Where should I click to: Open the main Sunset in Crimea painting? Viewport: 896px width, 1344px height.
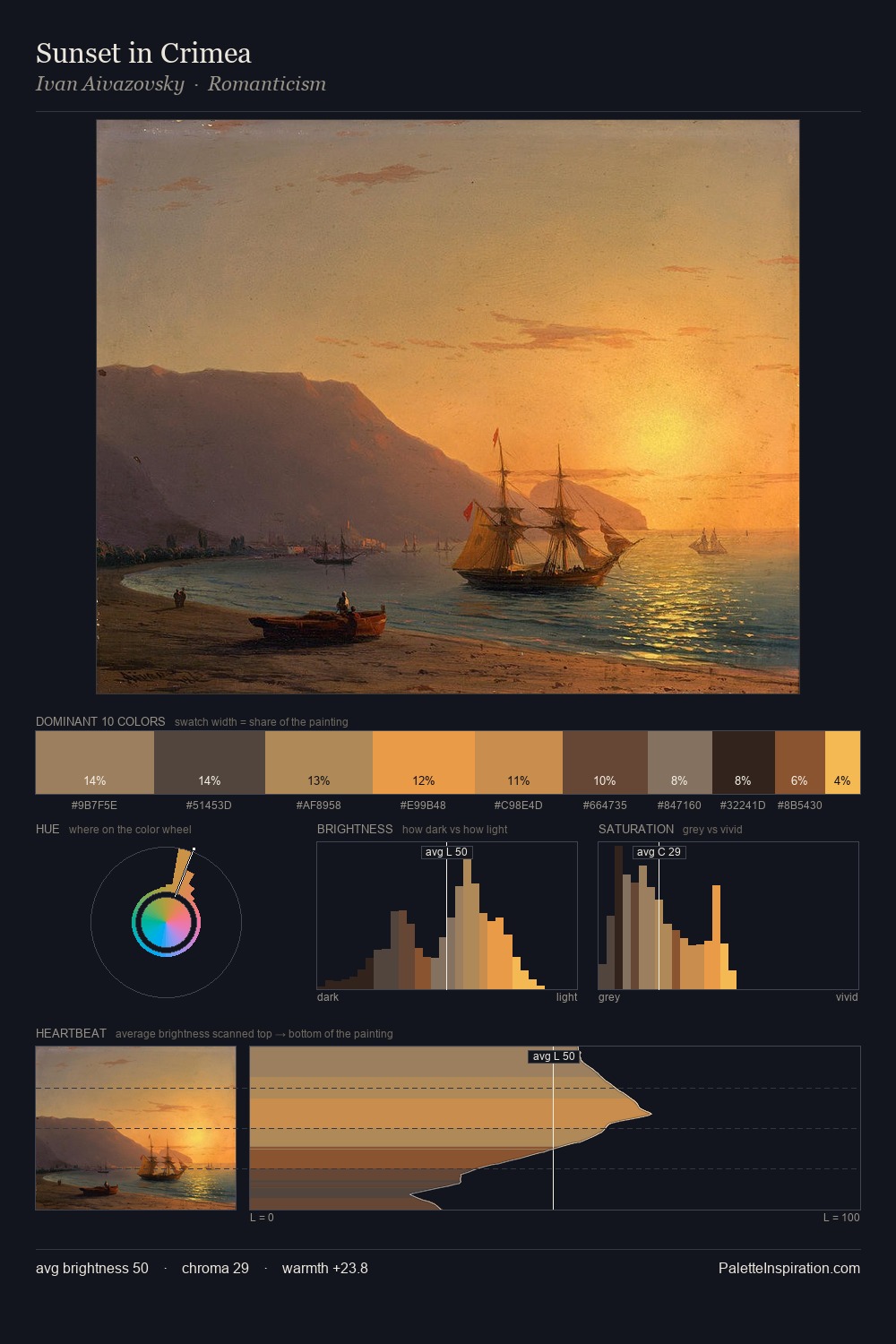point(448,407)
